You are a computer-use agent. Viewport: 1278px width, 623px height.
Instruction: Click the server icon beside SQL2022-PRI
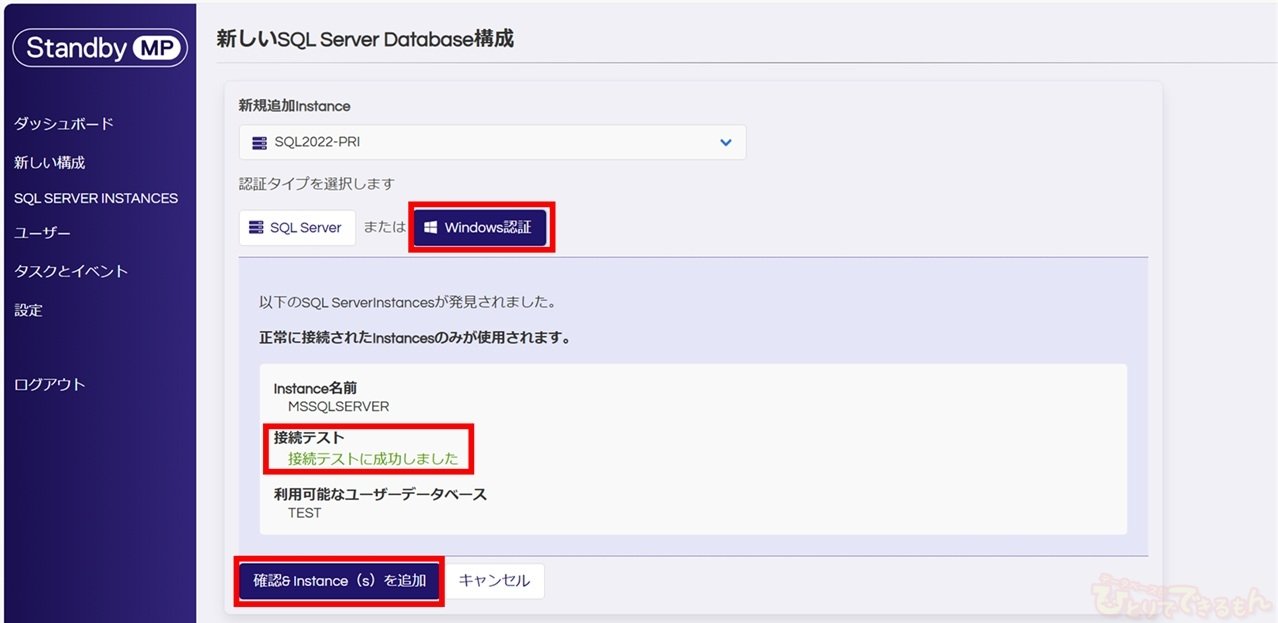point(259,142)
